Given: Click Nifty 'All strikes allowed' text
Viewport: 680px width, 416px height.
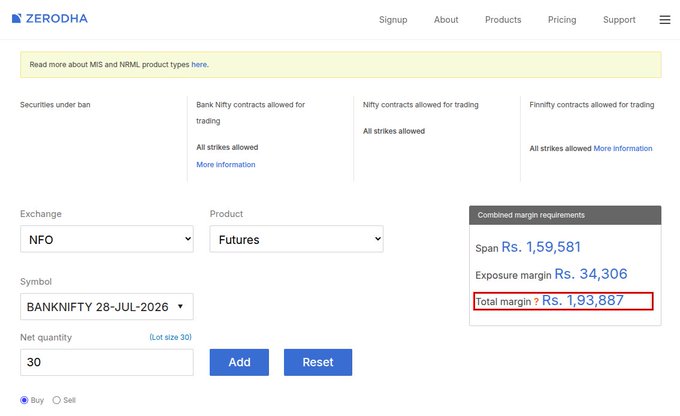Looking at the screenshot, I should point(394,131).
